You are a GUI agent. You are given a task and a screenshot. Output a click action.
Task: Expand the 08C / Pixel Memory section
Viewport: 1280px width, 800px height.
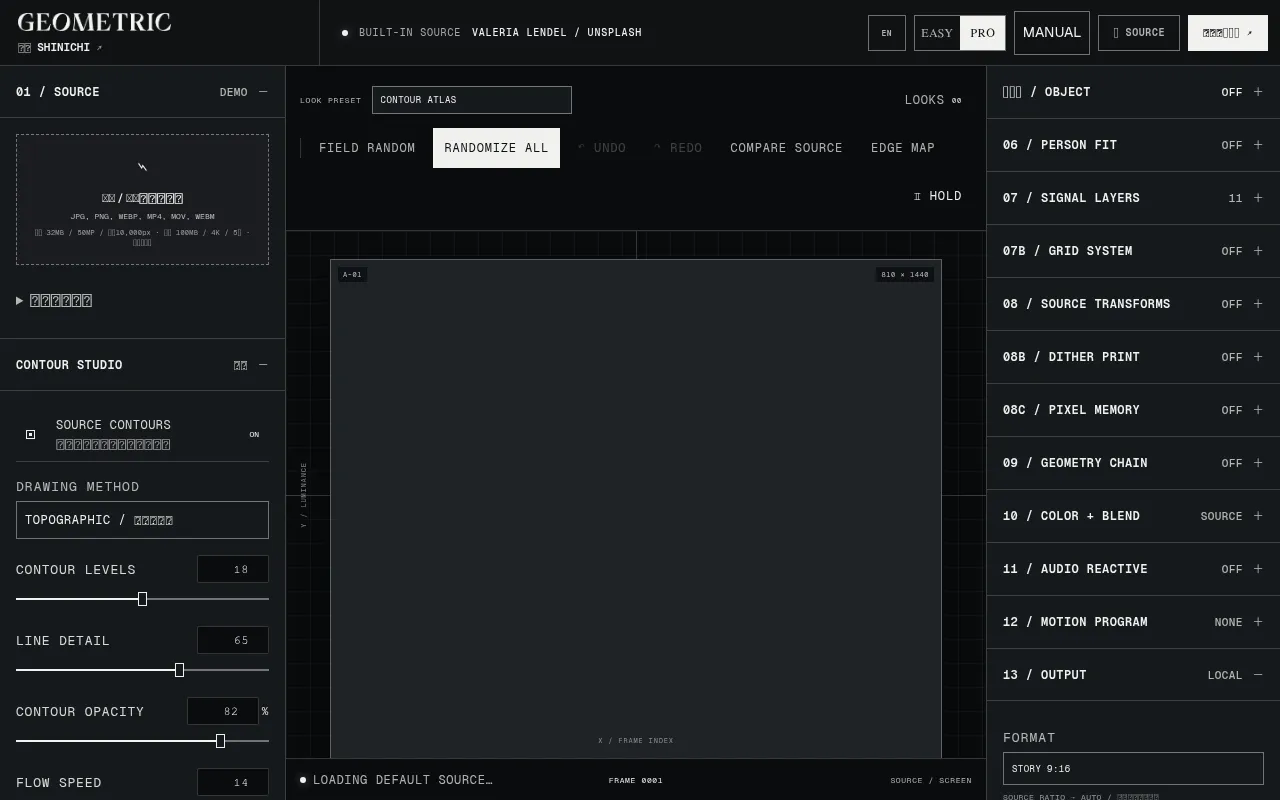1133,410
